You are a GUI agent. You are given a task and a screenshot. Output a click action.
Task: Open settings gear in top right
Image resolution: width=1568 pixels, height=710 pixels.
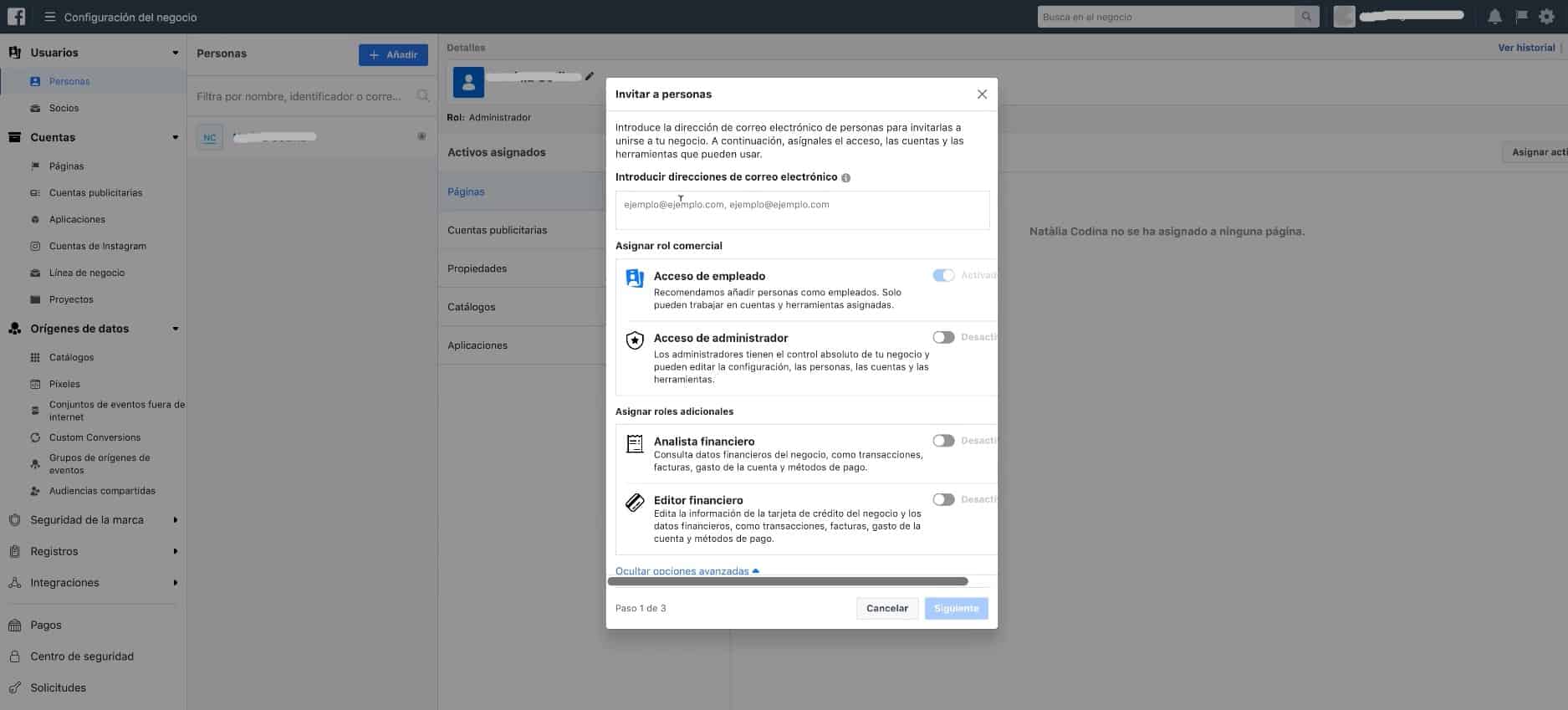(x=1546, y=17)
